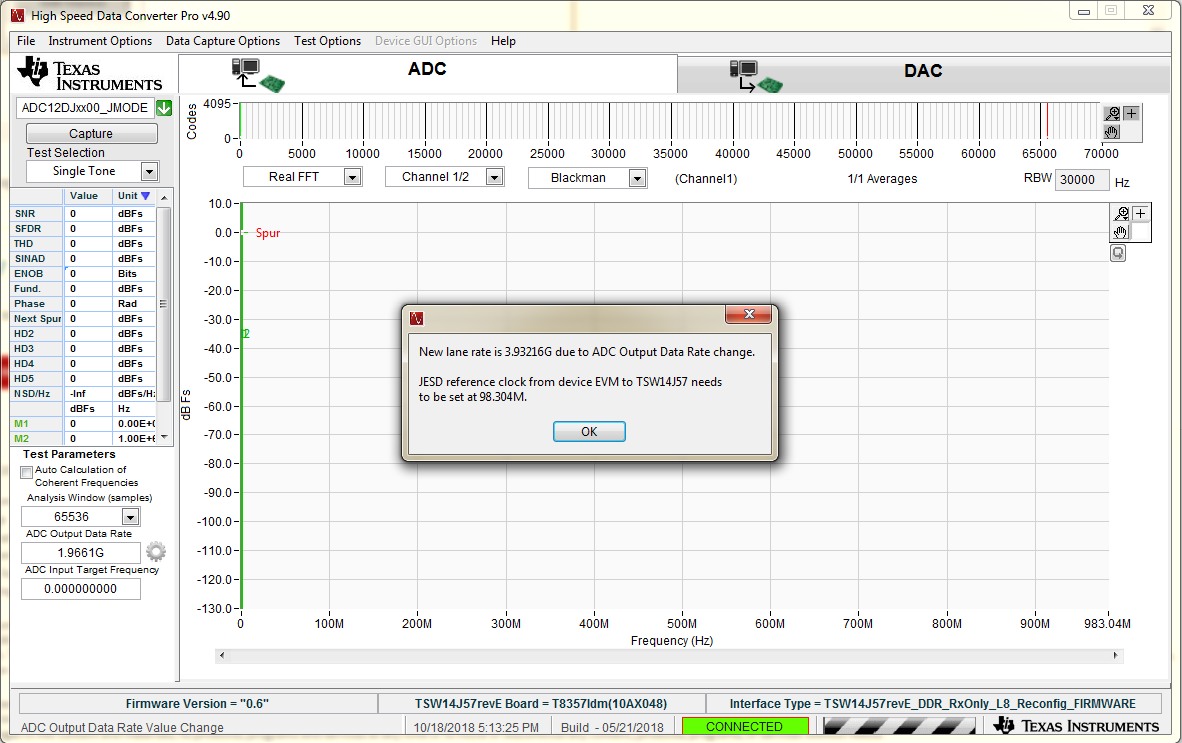Click the ADC Input Target Frequency field
The height and width of the screenshot is (743, 1182).
click(81, 589)
